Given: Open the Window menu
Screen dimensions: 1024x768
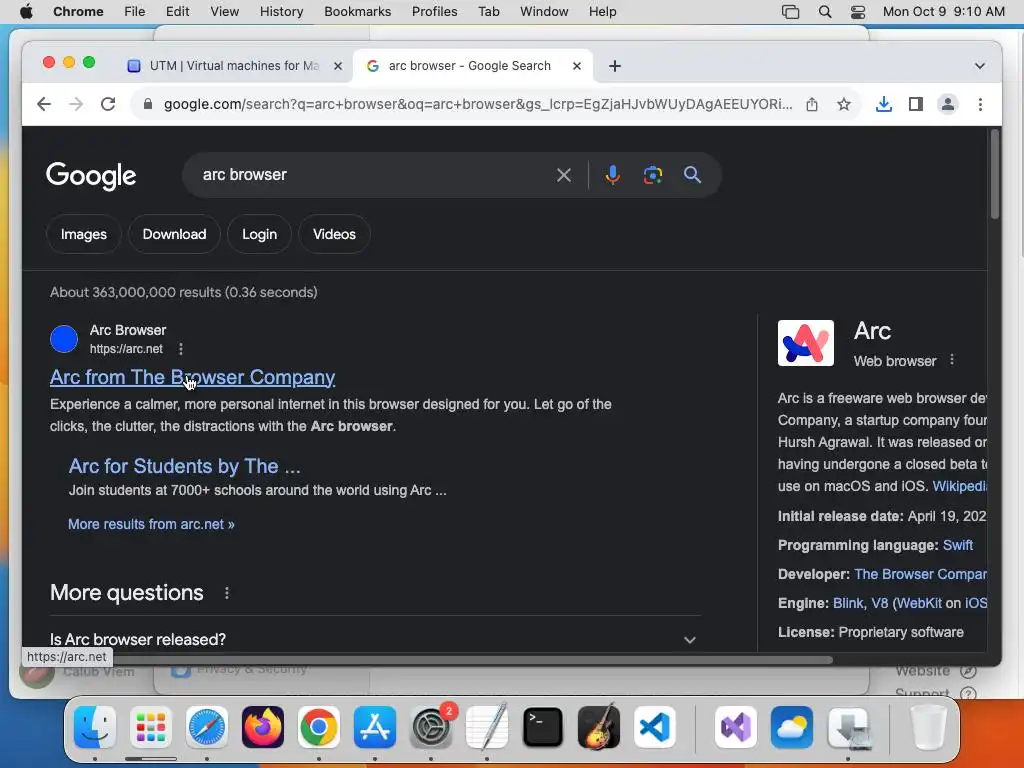Looking at the screenshot, I should (x=544, y=12).
